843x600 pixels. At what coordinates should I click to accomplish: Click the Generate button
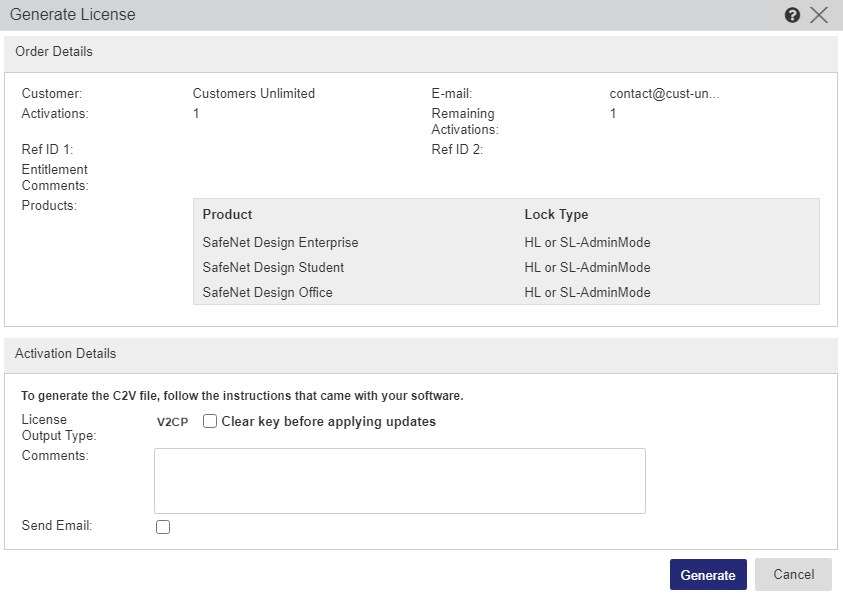click(x=708, y=575)
